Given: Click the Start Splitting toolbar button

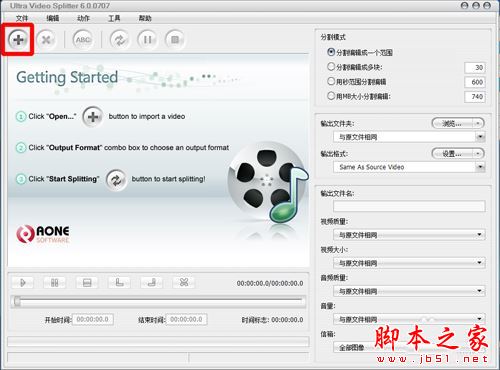Looking at the screenshot, I should pos(120,40).
